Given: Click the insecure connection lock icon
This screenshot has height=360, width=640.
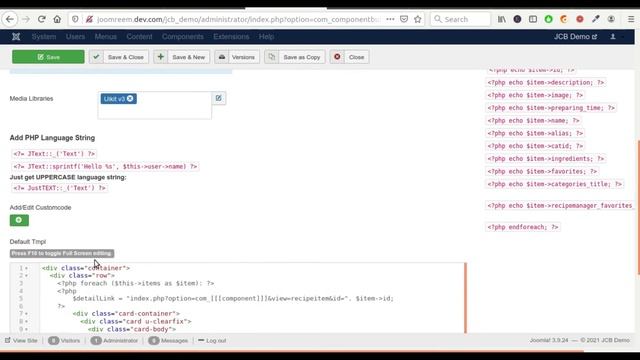Looking at the screenshot, I should [89, 19].
